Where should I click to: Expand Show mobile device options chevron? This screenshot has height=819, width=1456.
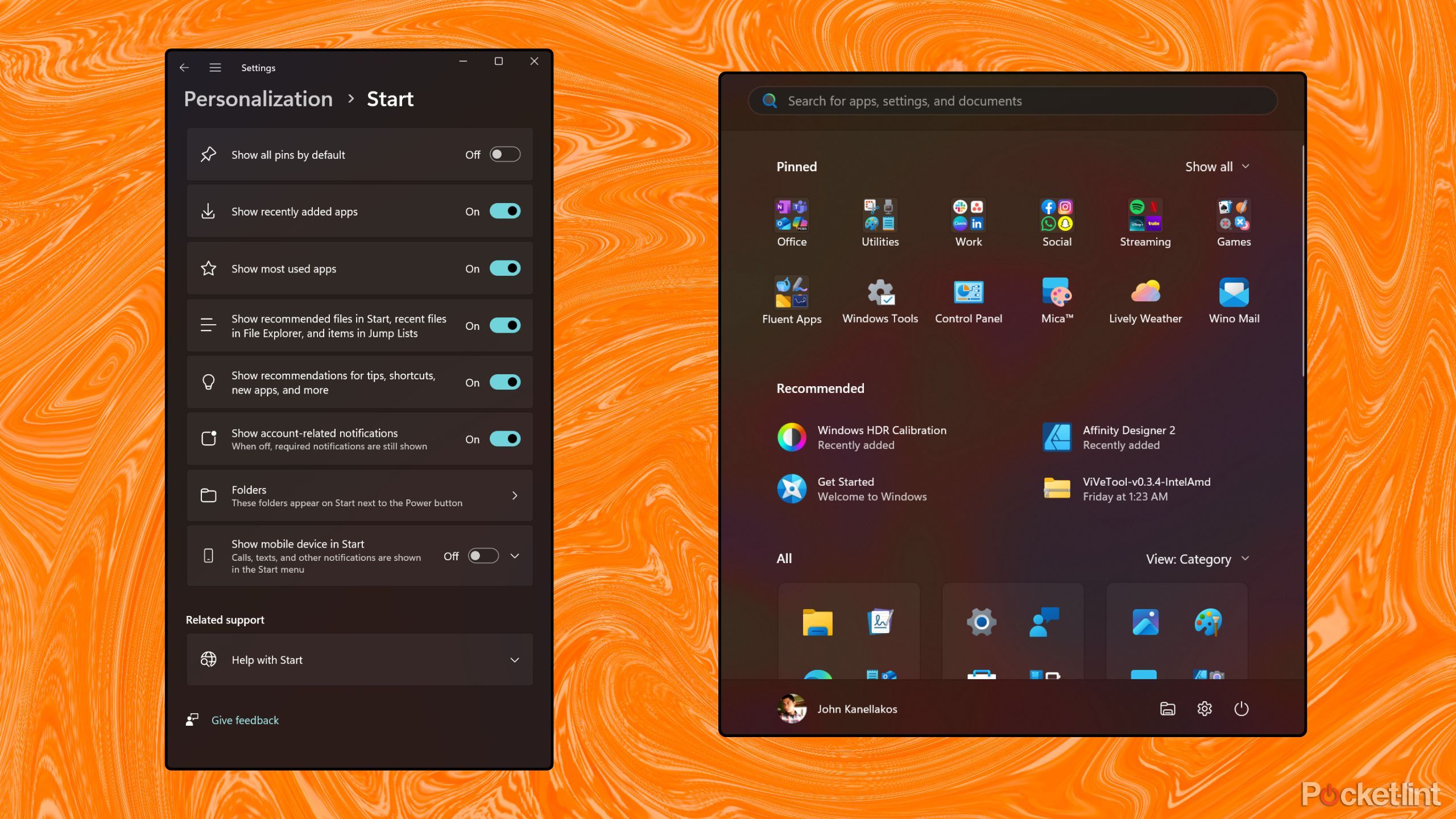[x=515, y=556]
